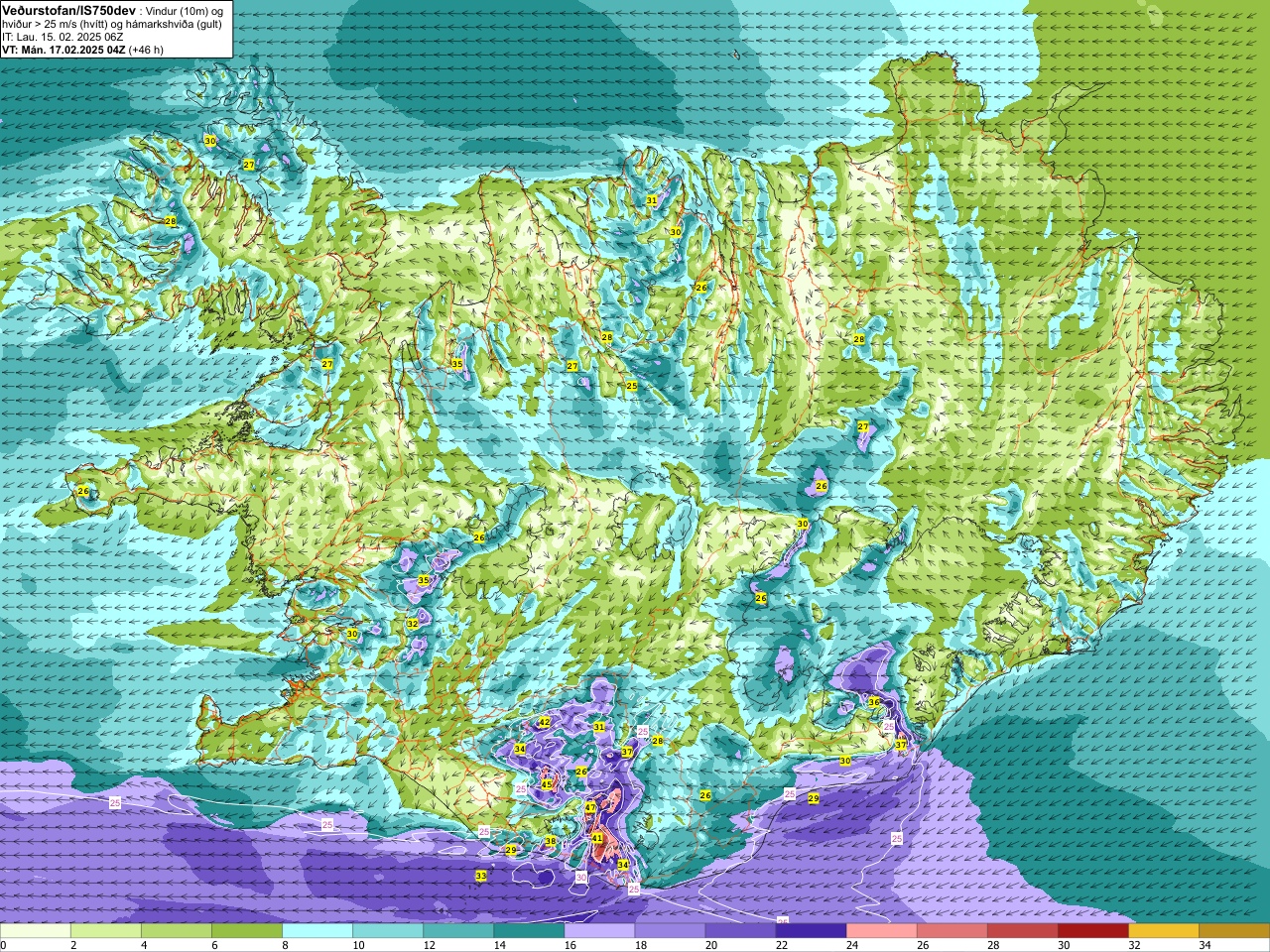The image size is (1270, 952).
Task: Pick the gold-brown swatch above 34 m/s
Action: [1233, 931]
